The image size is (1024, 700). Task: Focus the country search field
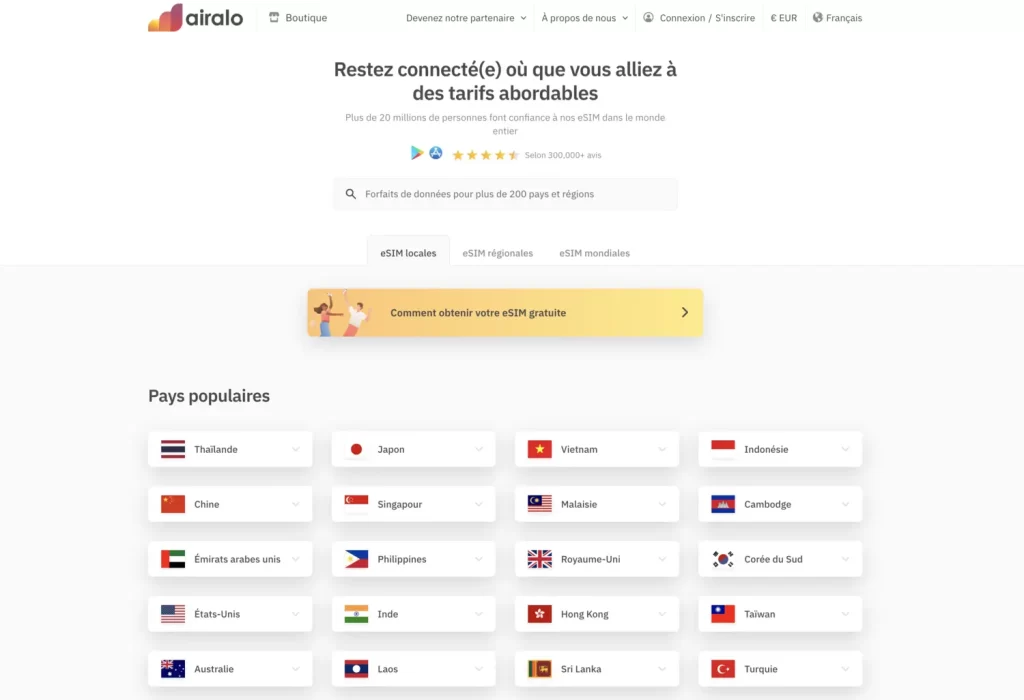point(505,194)
